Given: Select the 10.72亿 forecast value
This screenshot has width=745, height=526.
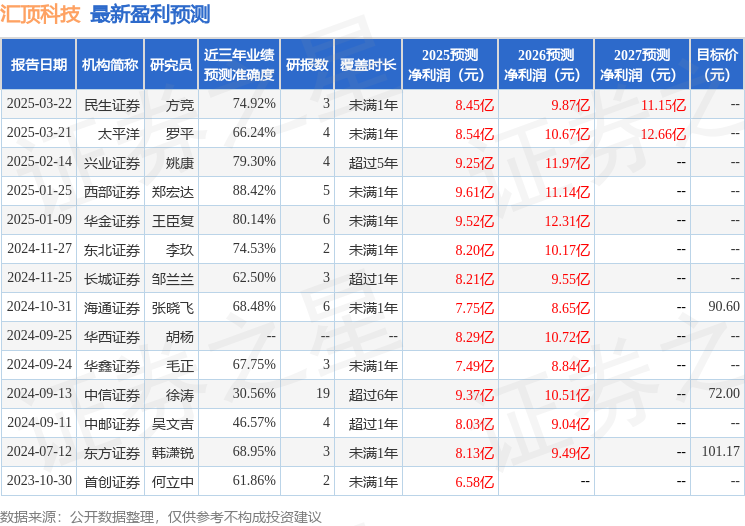Looking at the screenshot, I should [567, 337].
